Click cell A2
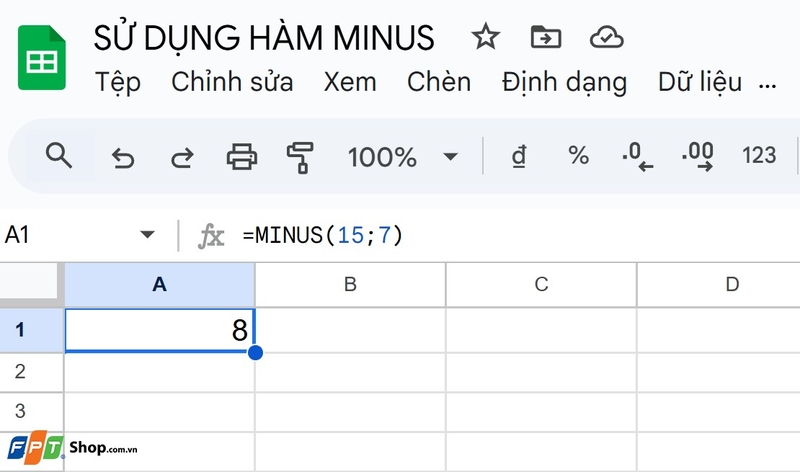 159,372
